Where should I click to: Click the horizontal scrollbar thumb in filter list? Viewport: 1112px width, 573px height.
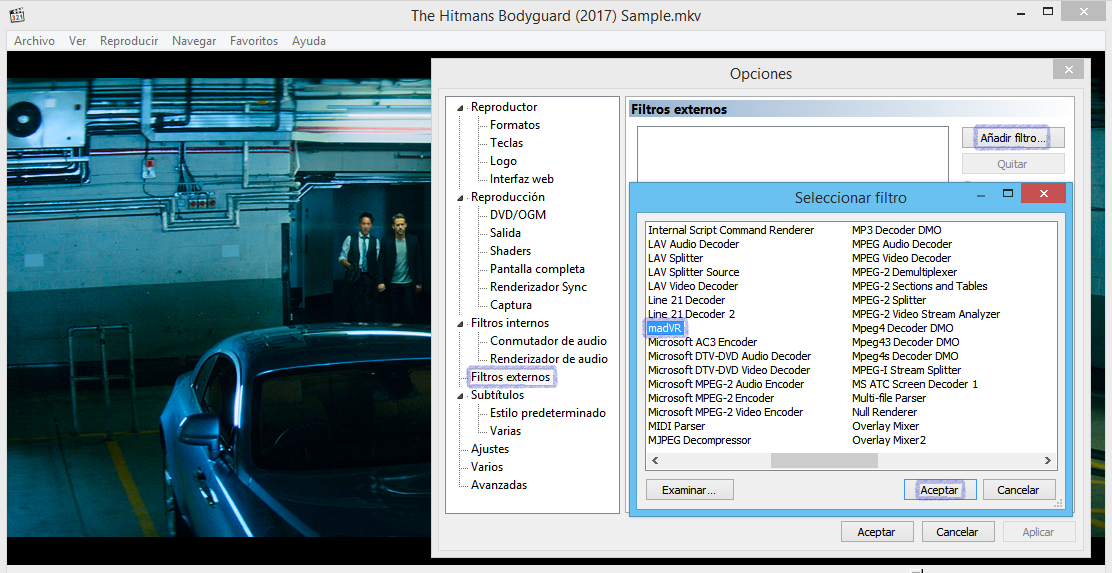824,461
